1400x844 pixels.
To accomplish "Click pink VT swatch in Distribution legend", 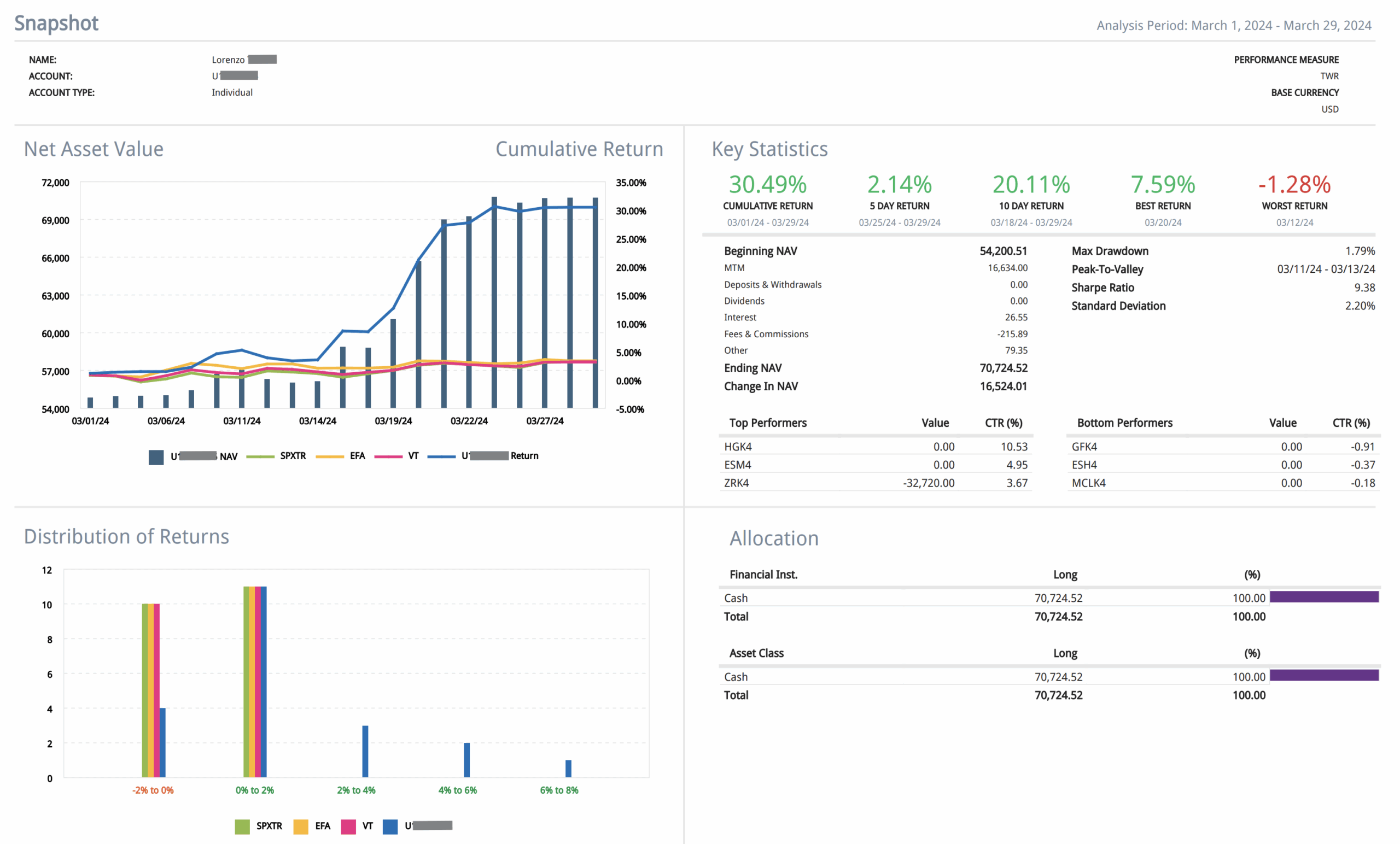I will coord(348,827).
